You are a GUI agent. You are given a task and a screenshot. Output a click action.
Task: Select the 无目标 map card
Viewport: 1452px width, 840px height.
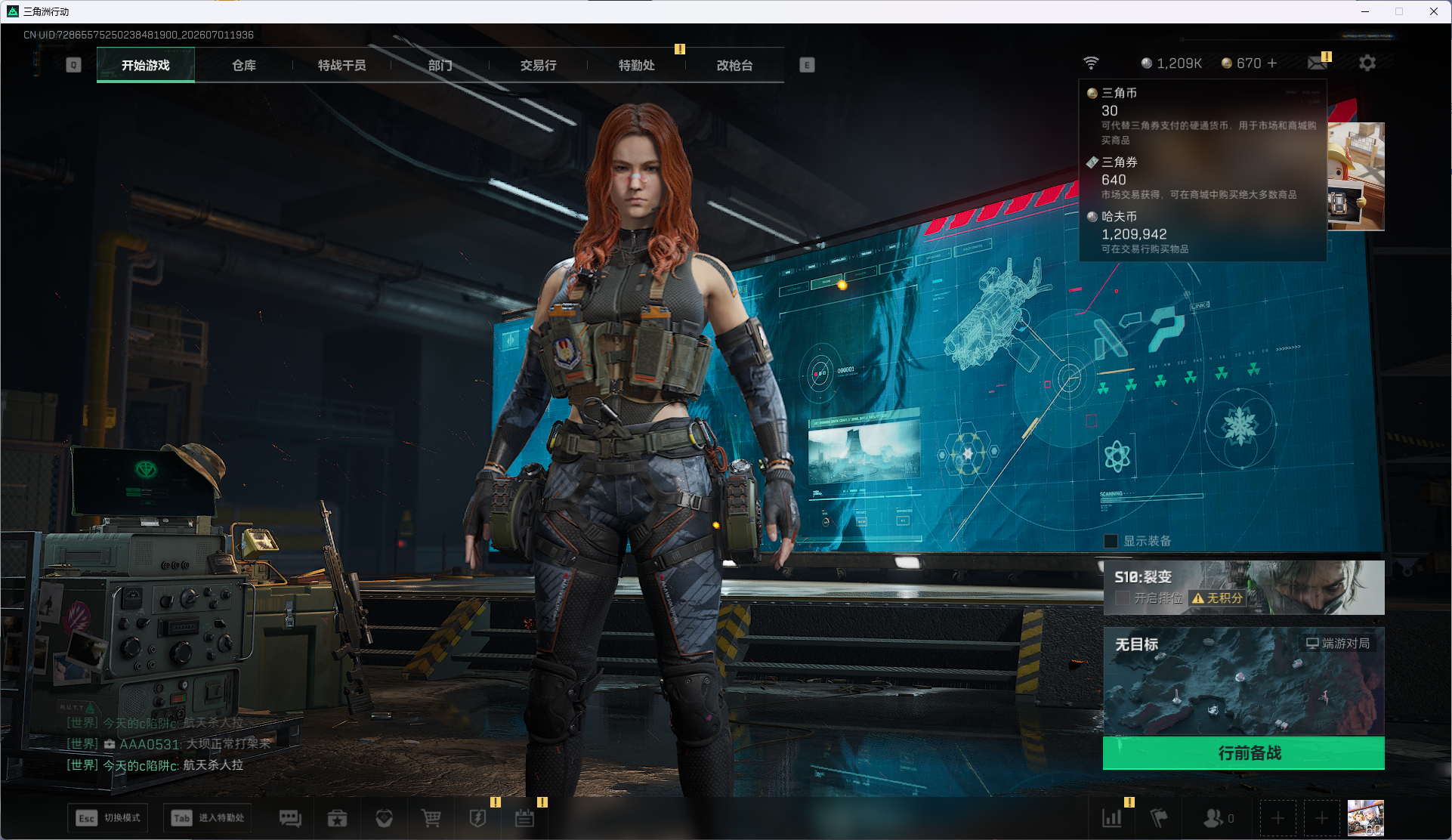click(1243, 681)
